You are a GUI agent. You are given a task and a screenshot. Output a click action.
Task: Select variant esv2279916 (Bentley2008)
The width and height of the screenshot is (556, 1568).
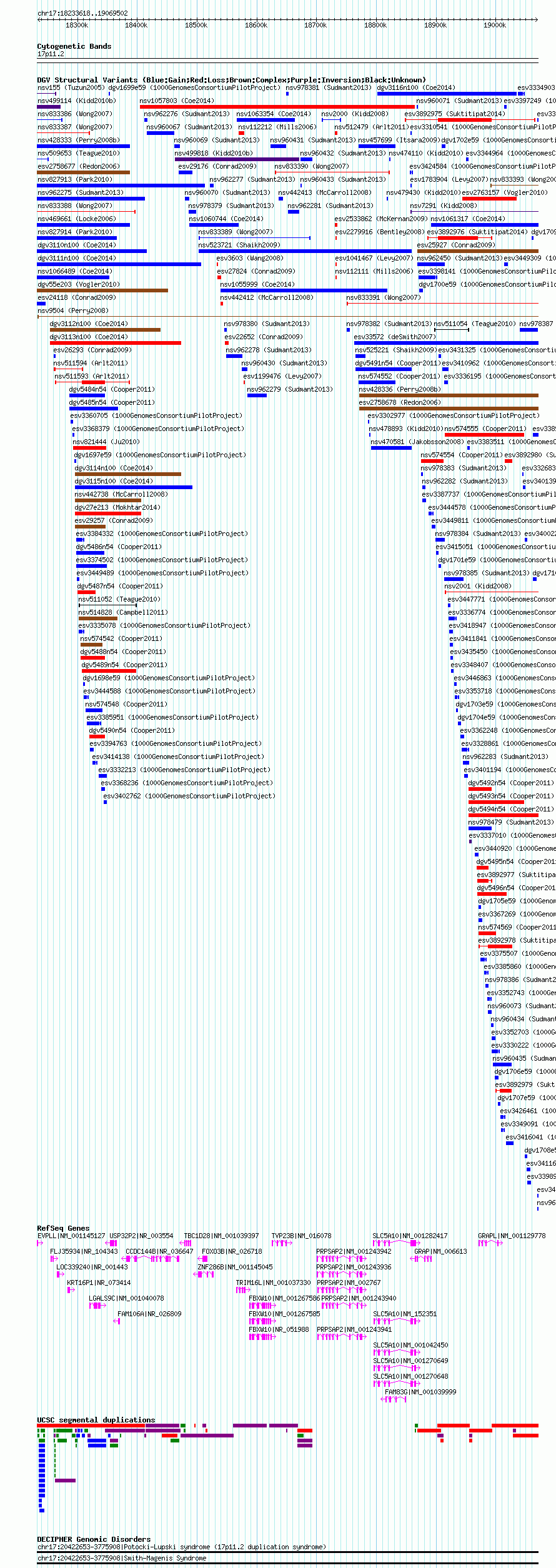click(x=380, y=232)
